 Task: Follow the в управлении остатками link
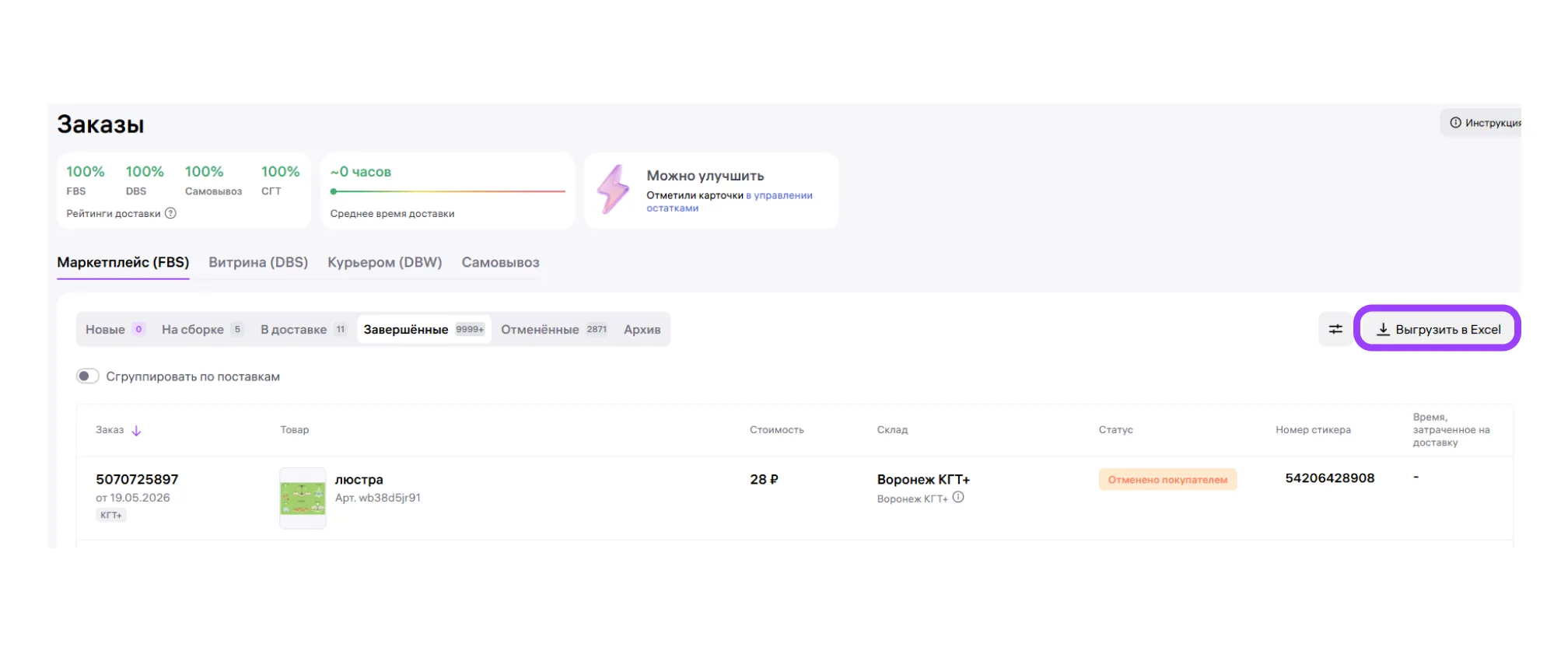(x=730, y=201)
